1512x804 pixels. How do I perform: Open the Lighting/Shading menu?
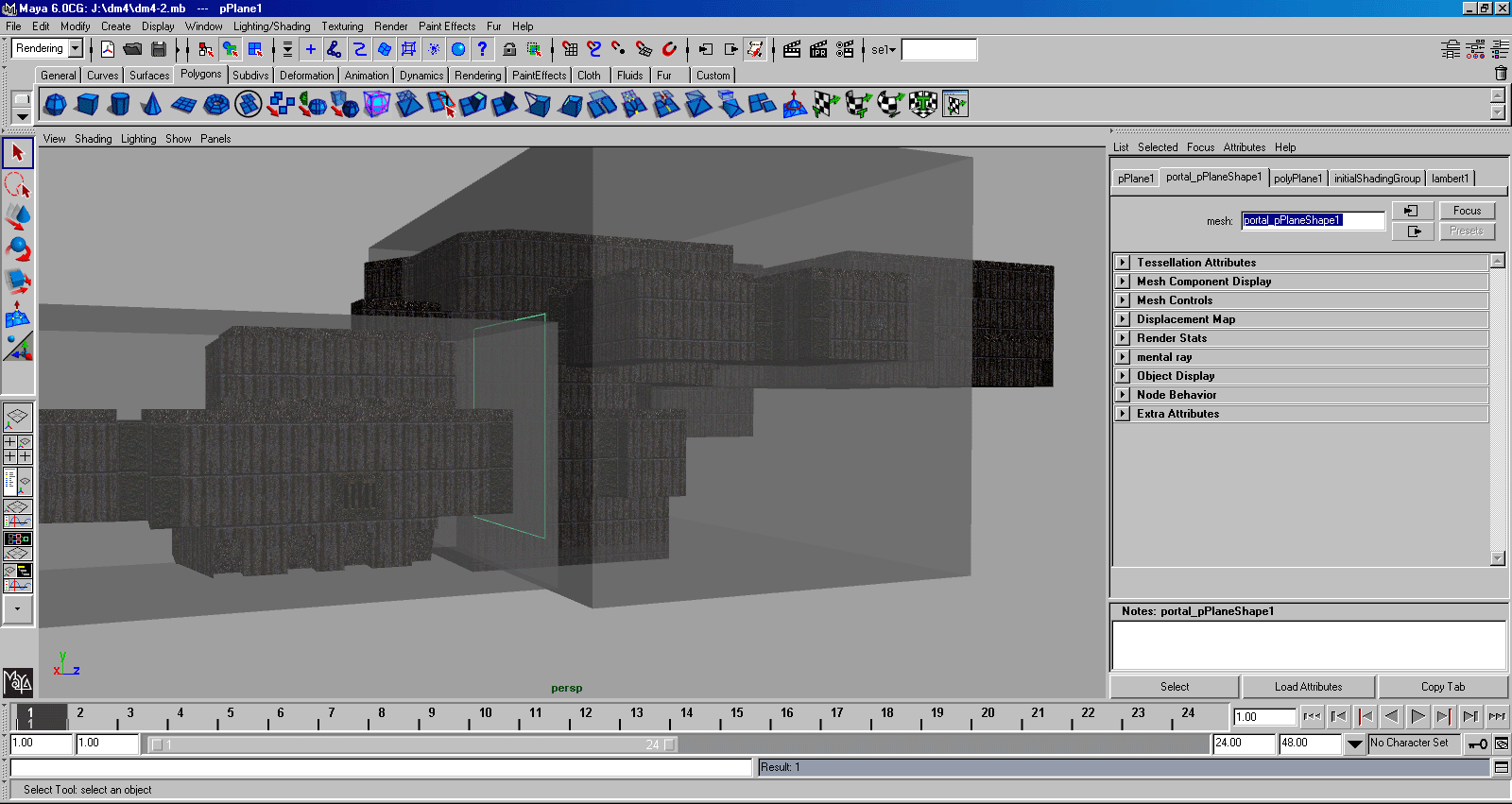click(272, 26)
